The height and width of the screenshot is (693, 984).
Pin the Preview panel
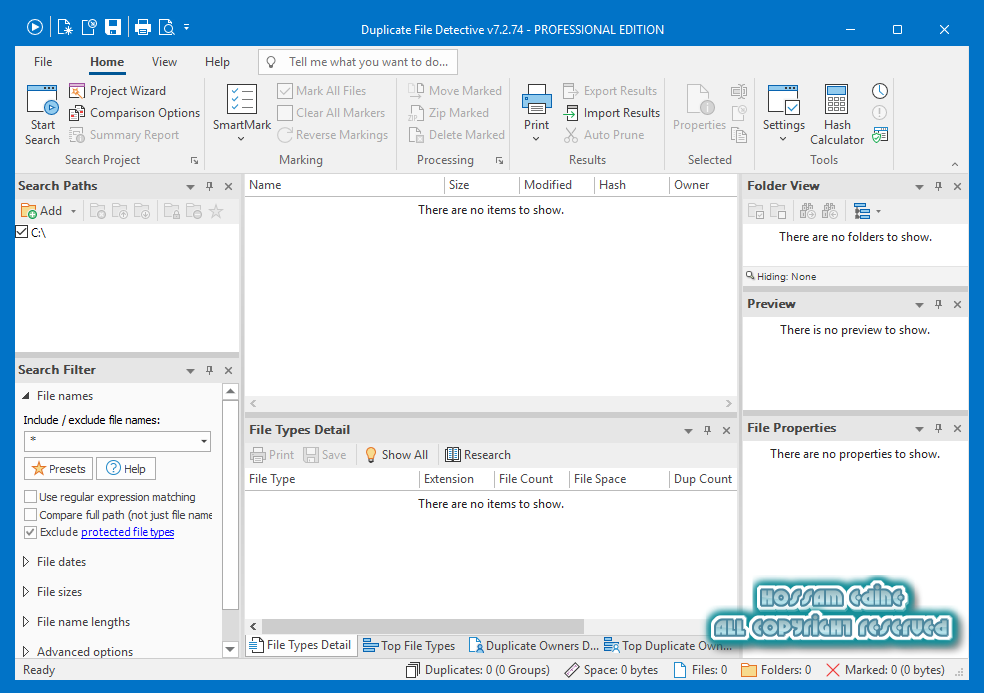[938, 304]
